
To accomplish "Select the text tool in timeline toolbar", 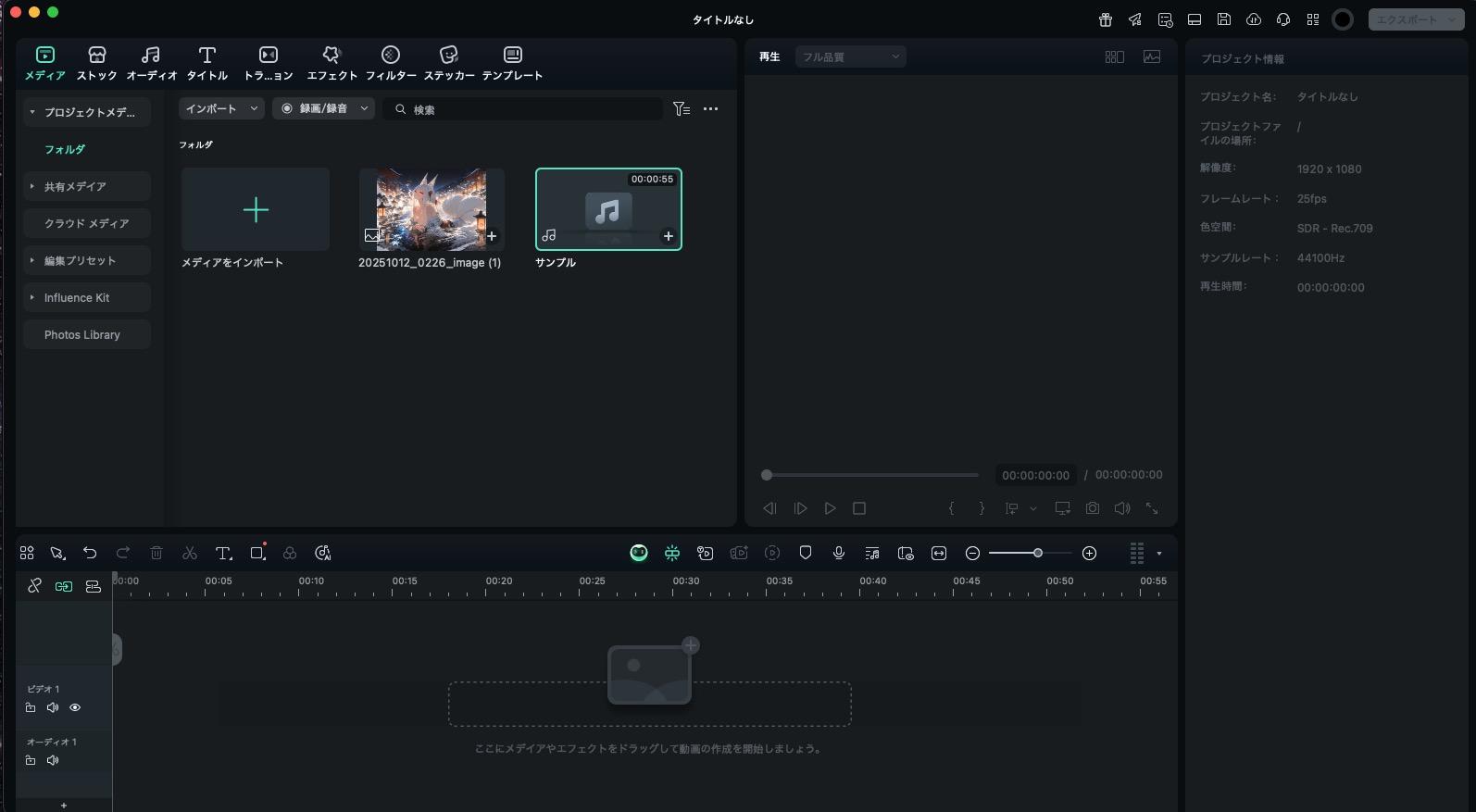I will [x=223, y=554].
